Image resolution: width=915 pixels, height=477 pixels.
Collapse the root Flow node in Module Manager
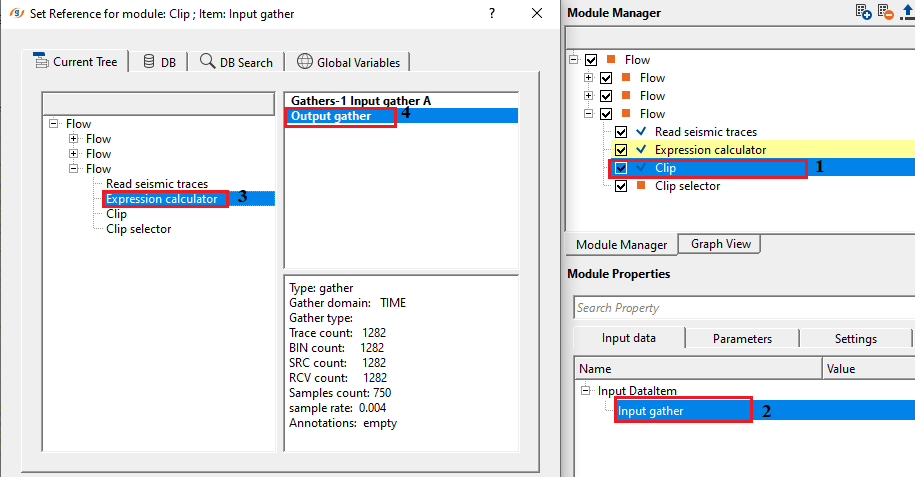574,60
